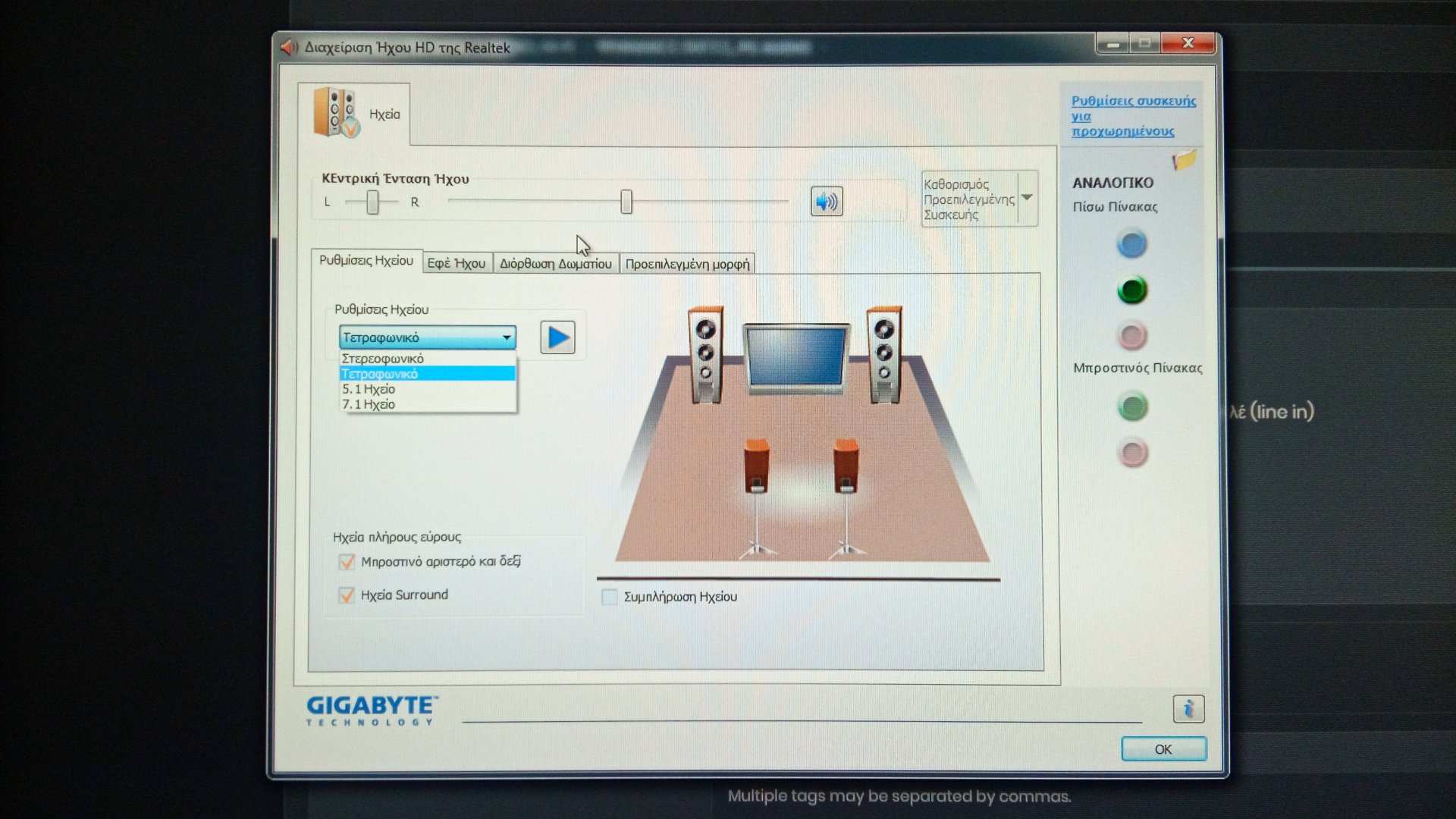Click the OK button
This screenshot has width=1456, height=819.
coord(1163,749)
